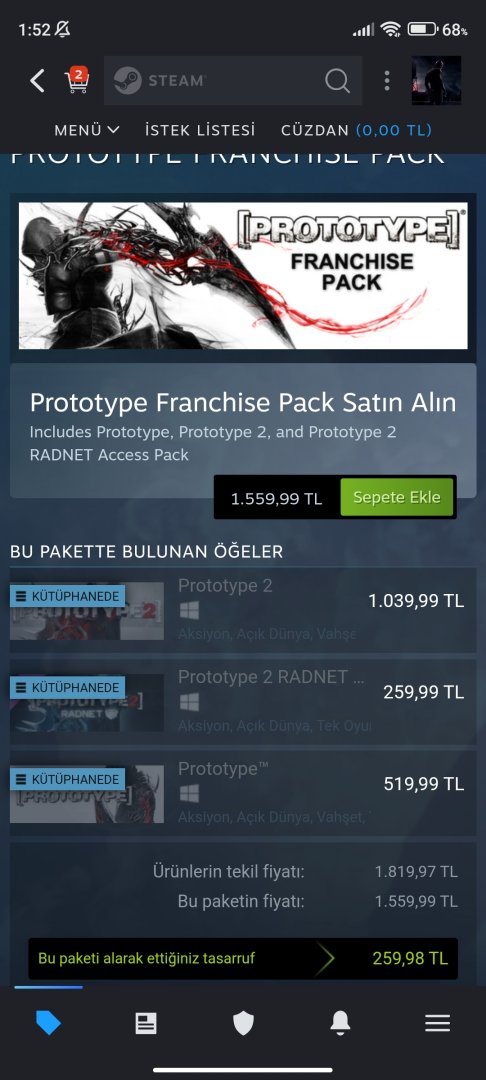The height and width of the screenshot is (1080, 486).
Task: Open the Prototype 2 RADNET item
Action: 243,702
